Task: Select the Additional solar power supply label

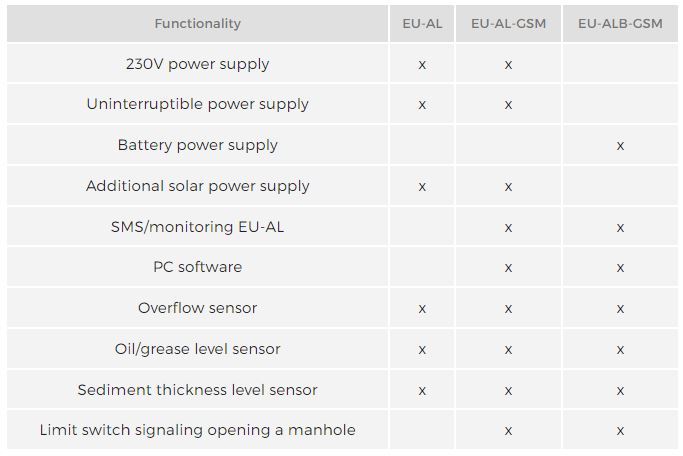Action: coord(198,186)
